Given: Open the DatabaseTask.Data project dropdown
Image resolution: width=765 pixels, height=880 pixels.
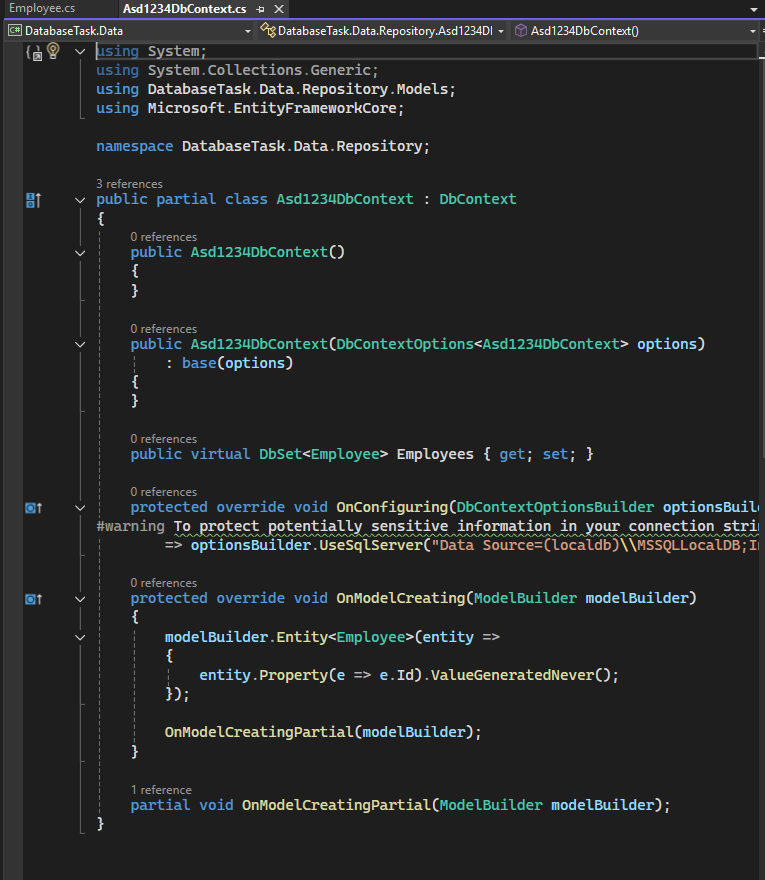Looking at the screenshot, I should click(247, 31).
